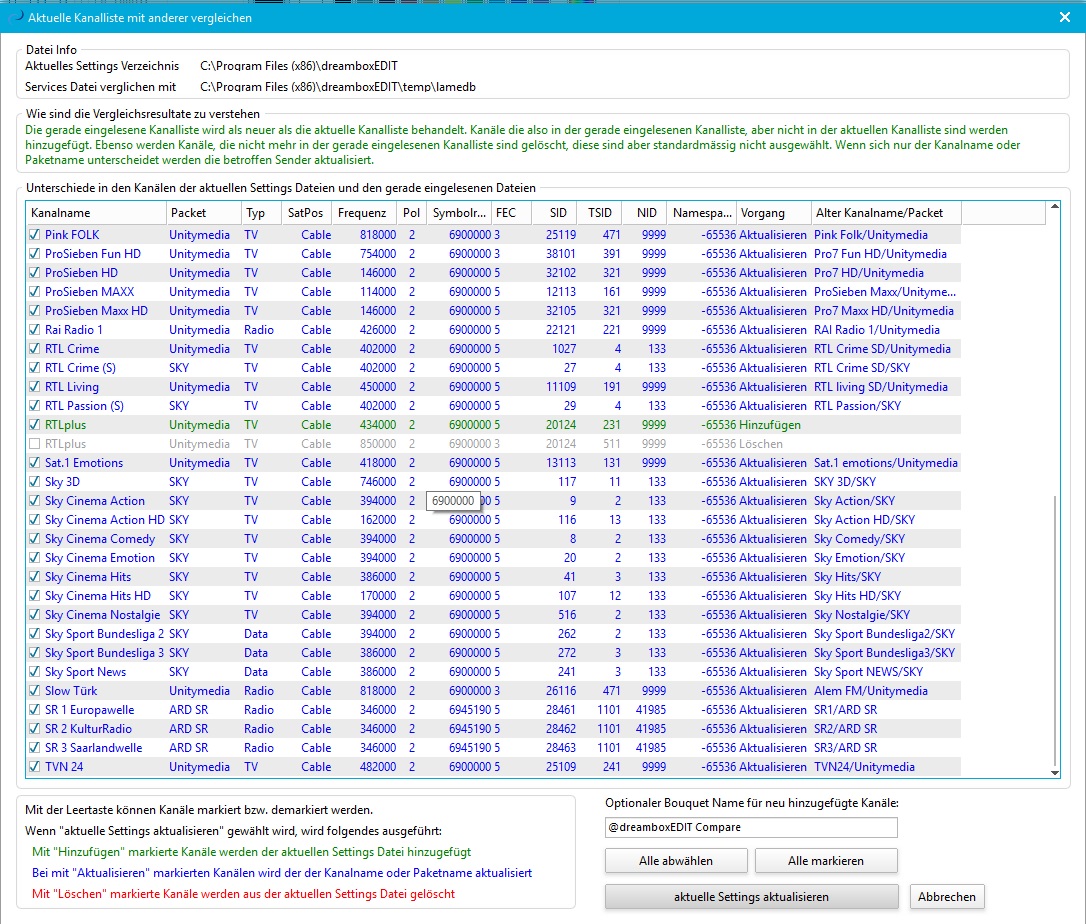The height and width of the screenshot is (924, 1086).
Task: Click the scroll down arrow of channel list
Action: [x=1053, y=771]
